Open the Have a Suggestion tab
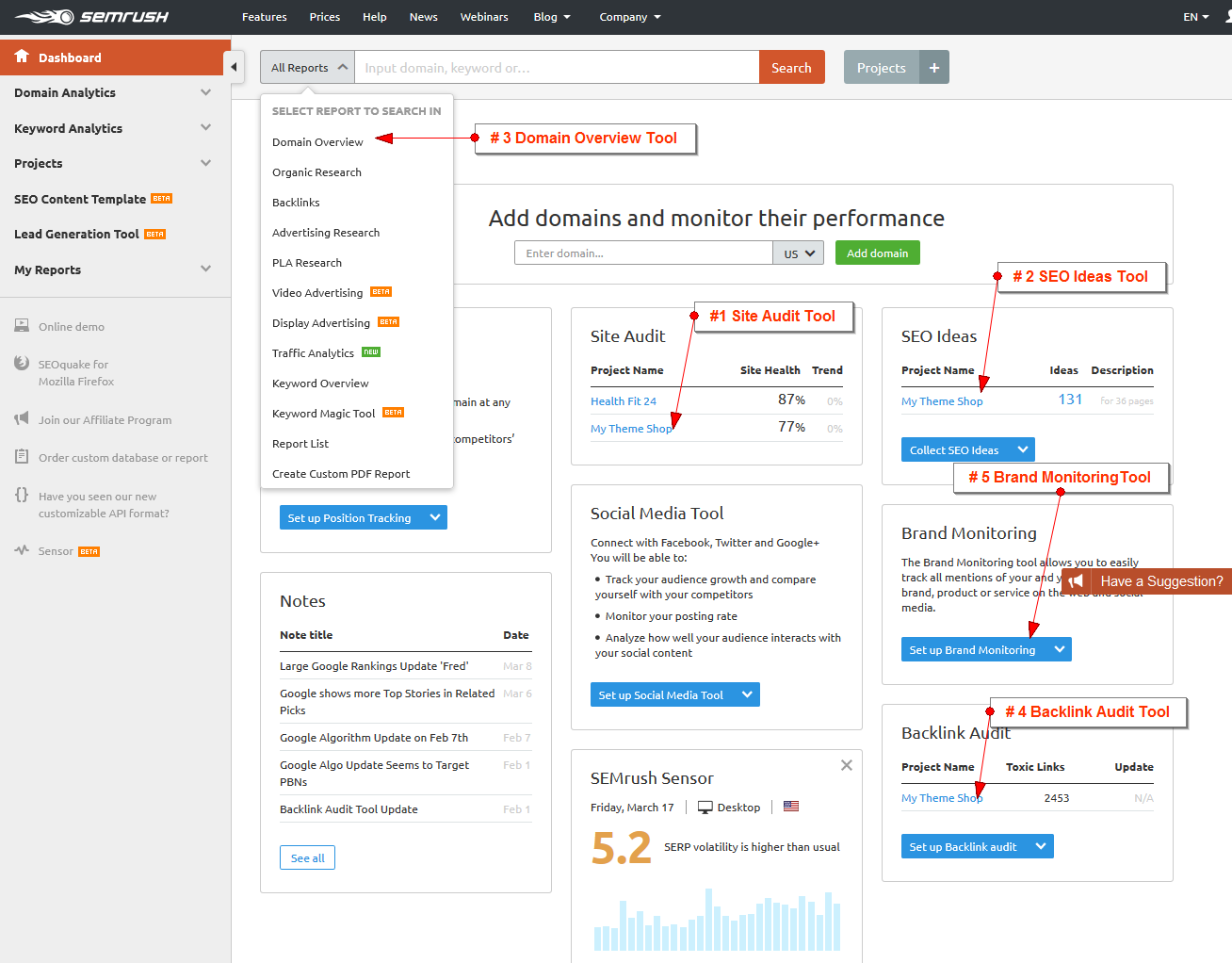This screenshot has width=1232, height=963. [1147, 581]
